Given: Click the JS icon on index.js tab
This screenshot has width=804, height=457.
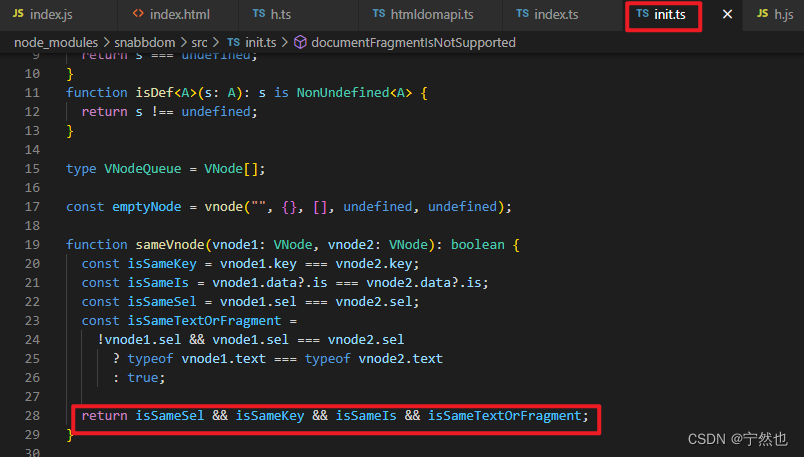Looking at the screenshot, I should (18, 14).
